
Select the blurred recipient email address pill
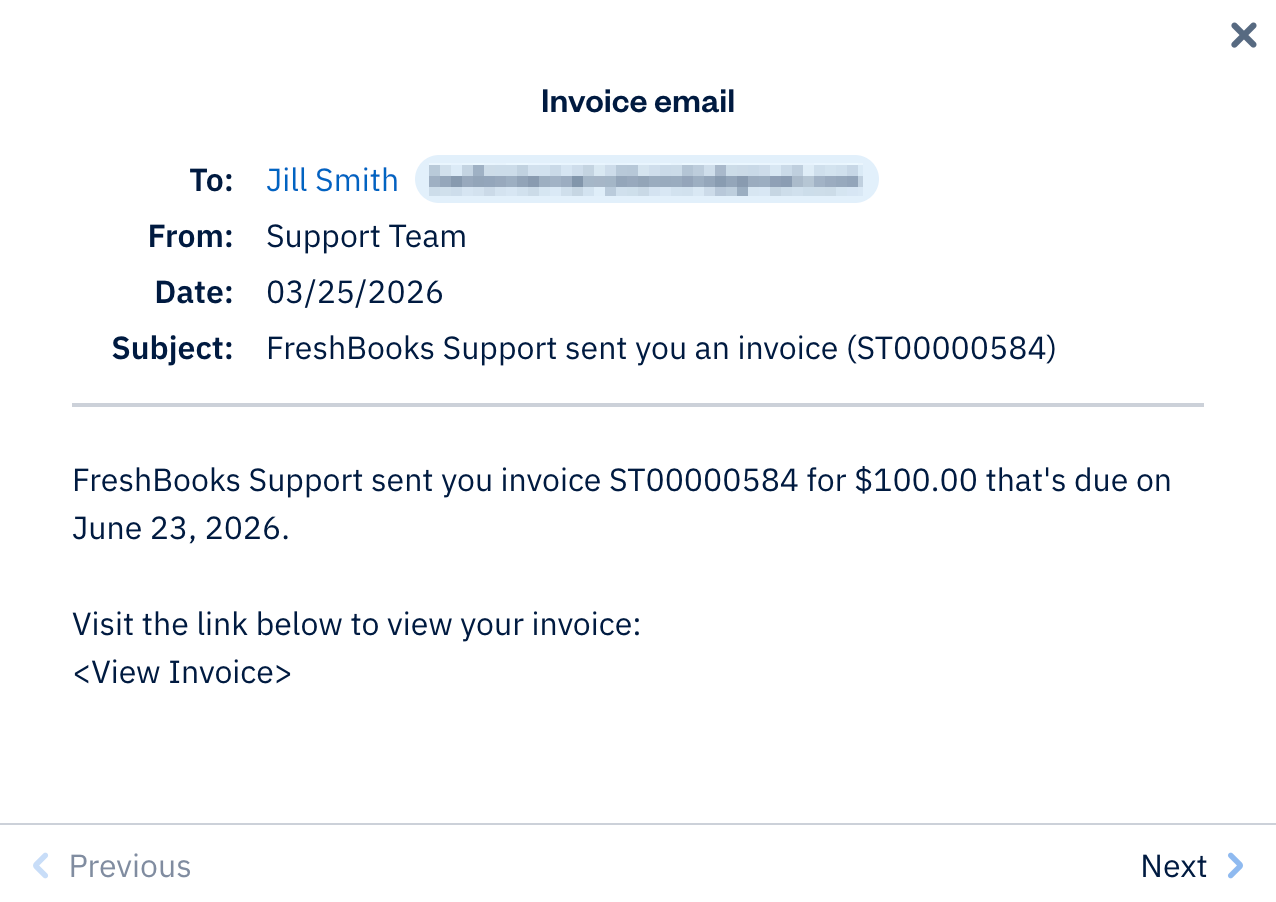pos(648,180)
